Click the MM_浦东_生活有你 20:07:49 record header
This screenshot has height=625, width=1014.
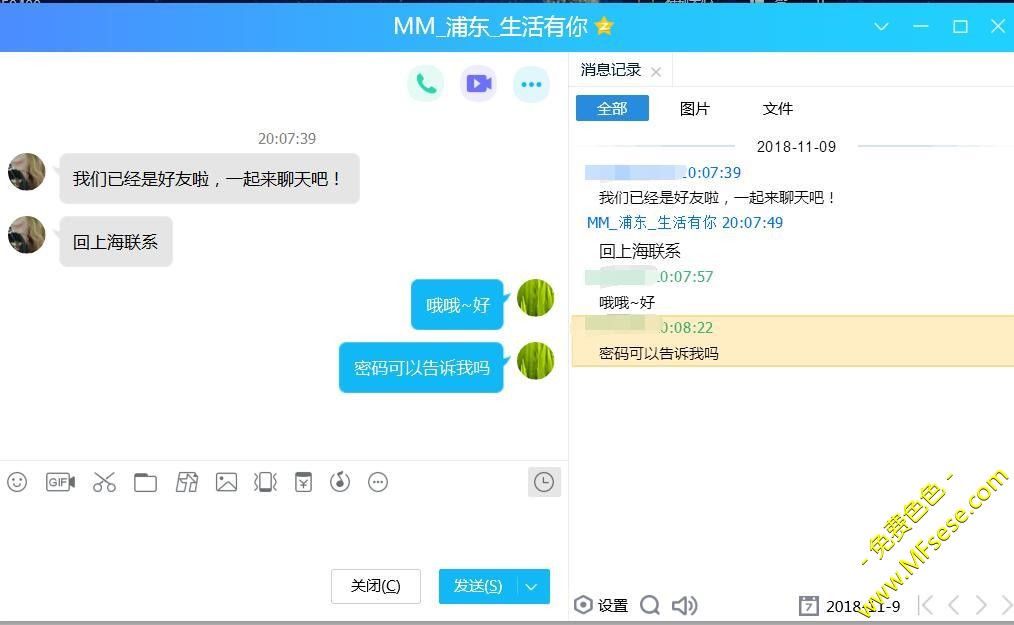685,223
